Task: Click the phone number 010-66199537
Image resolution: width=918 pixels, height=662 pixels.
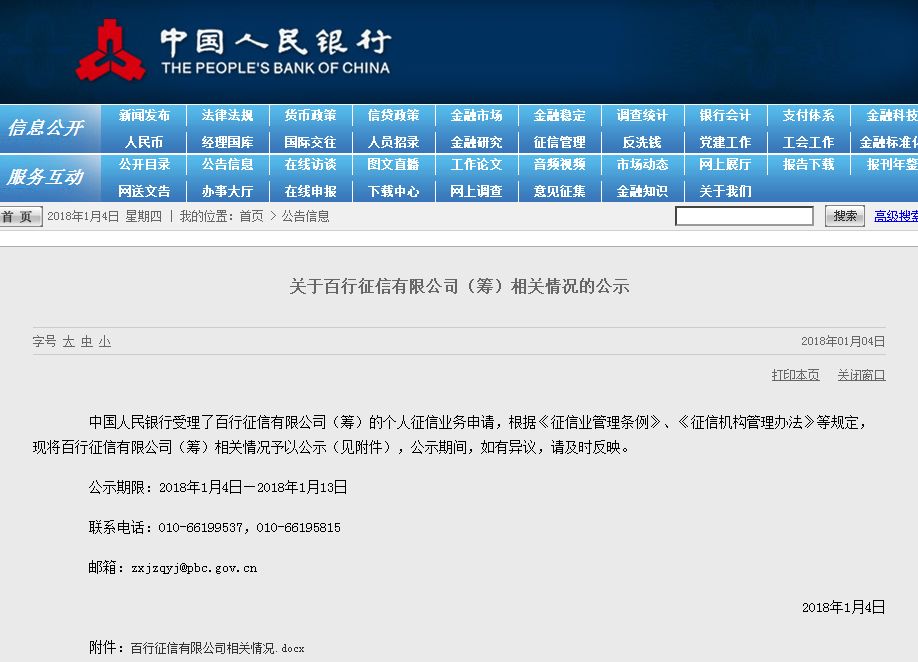Action: (200, 527)
